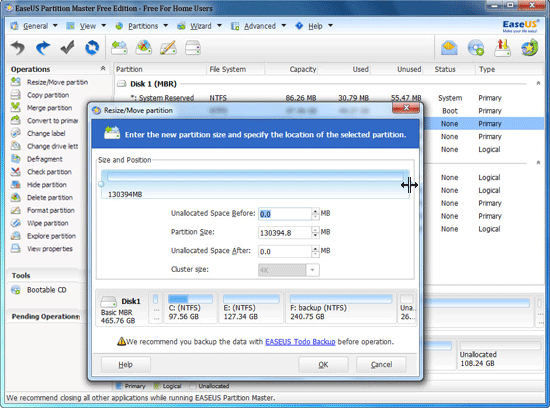Open the Partitions menu

pos(142,26)
